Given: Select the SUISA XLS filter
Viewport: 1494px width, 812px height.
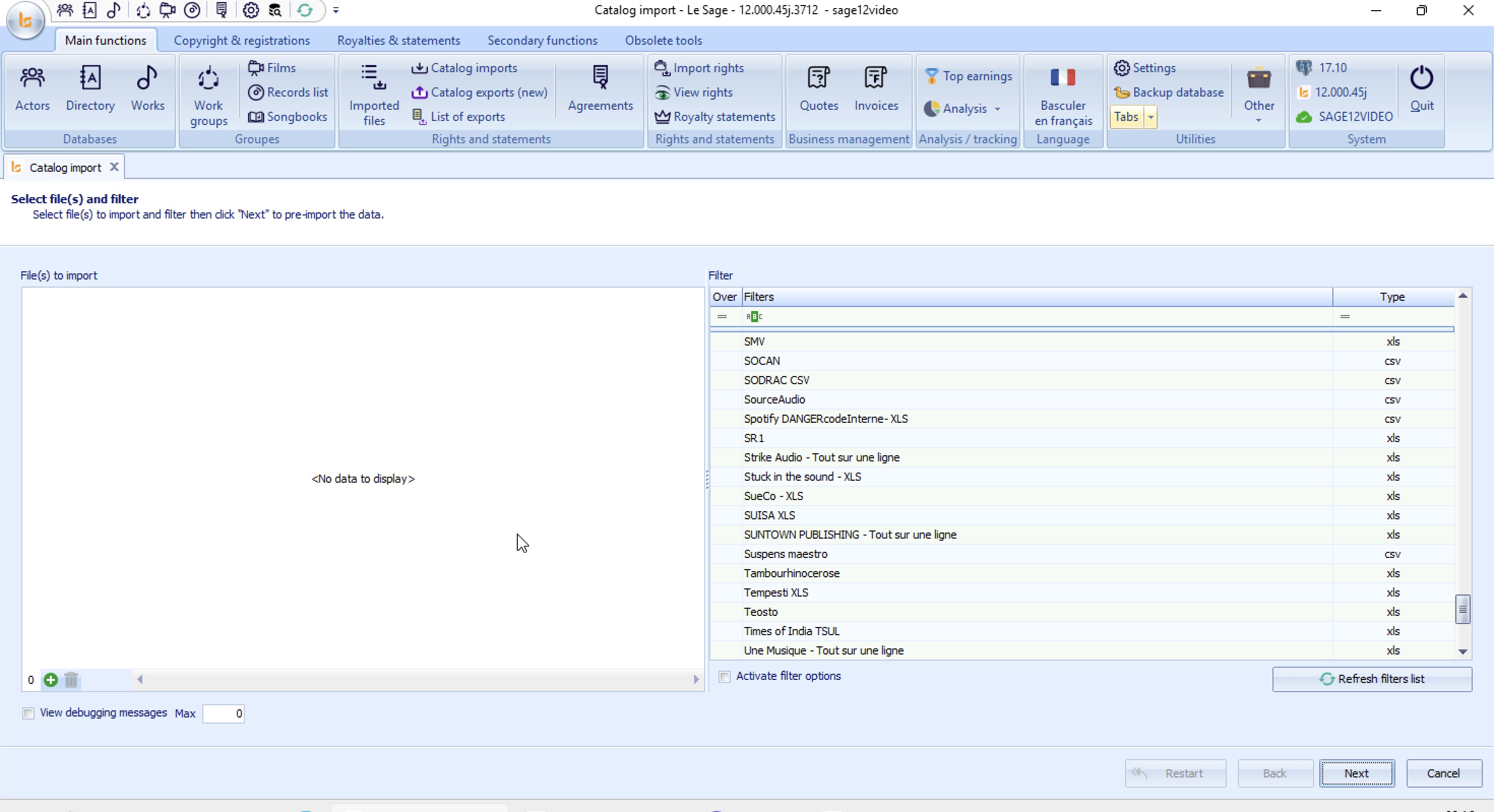Looking at the screenshot, I should (1082, 515).
